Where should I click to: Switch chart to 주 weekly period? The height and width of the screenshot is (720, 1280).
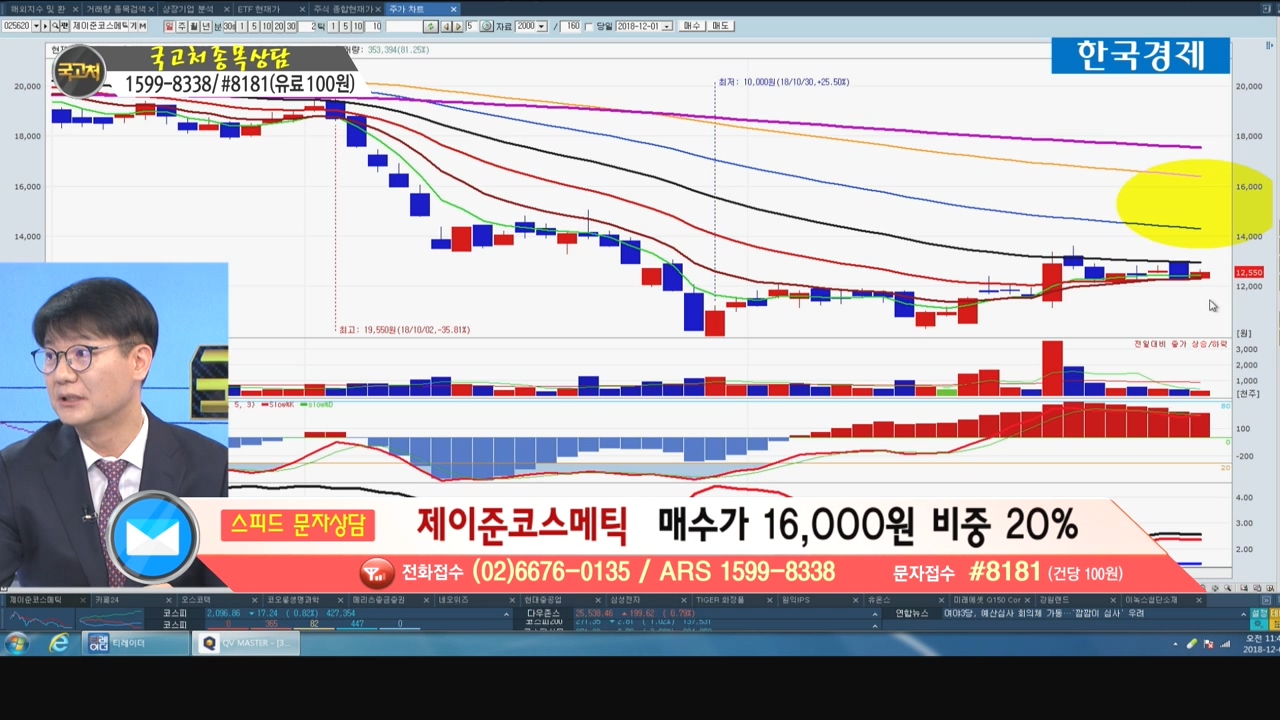pyautogui.click(x=181, y=26)
